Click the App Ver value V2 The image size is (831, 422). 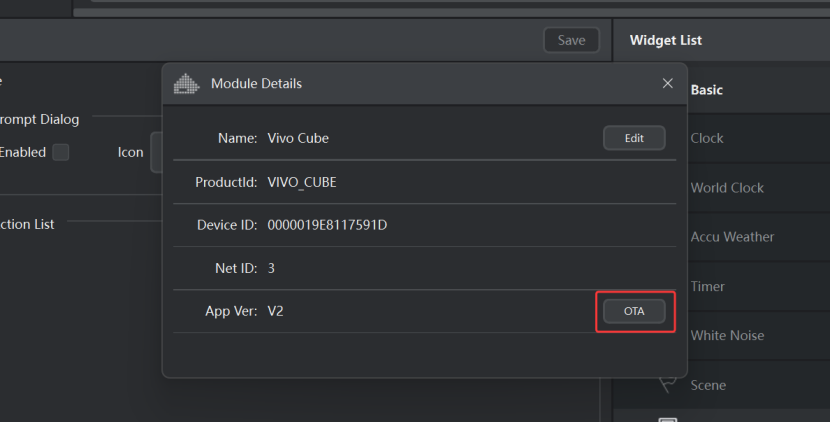[x=275, y=311]
